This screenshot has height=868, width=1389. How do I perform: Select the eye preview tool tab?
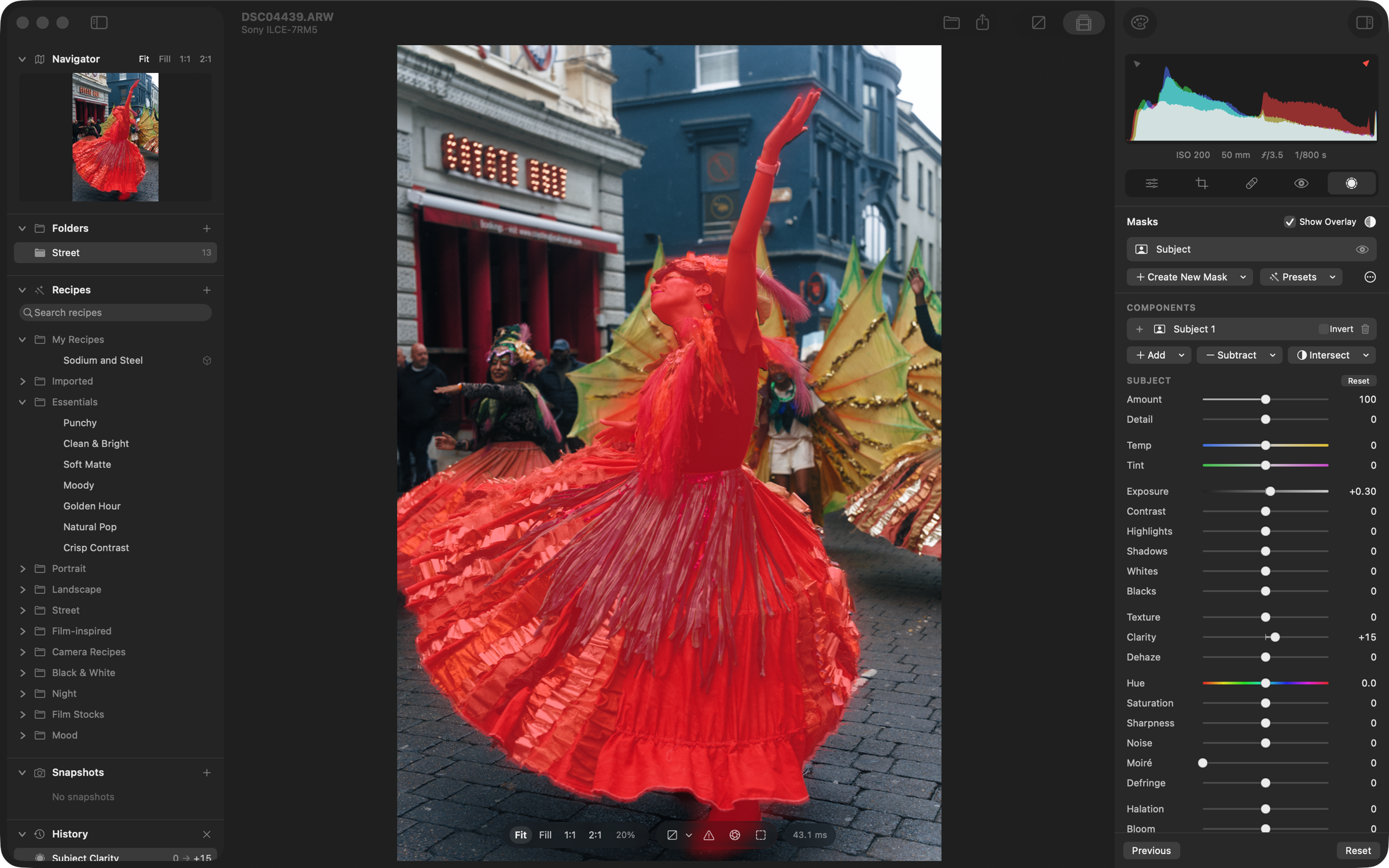pyautogui.click(x=1301, y=183)
